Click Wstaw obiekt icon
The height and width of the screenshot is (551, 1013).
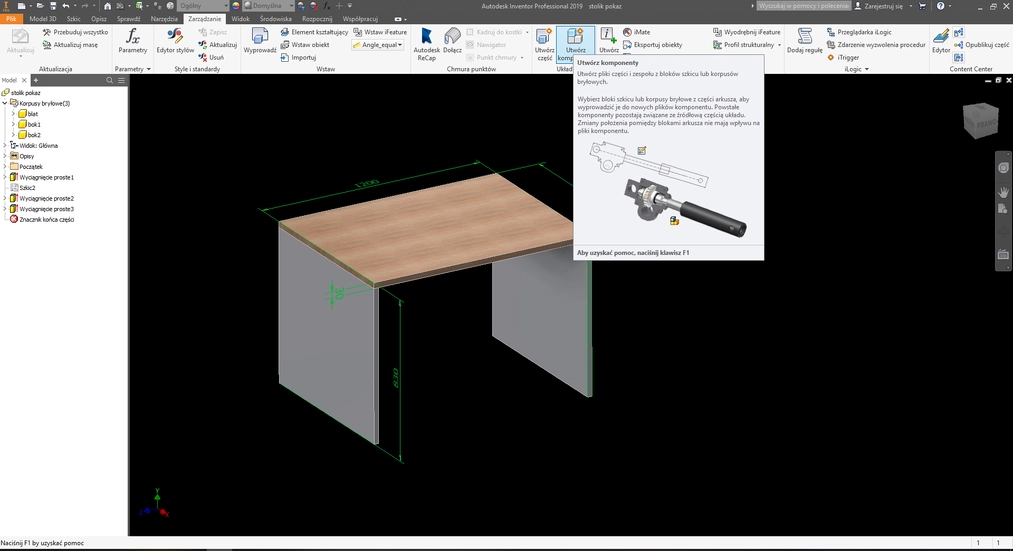point(285,45)
